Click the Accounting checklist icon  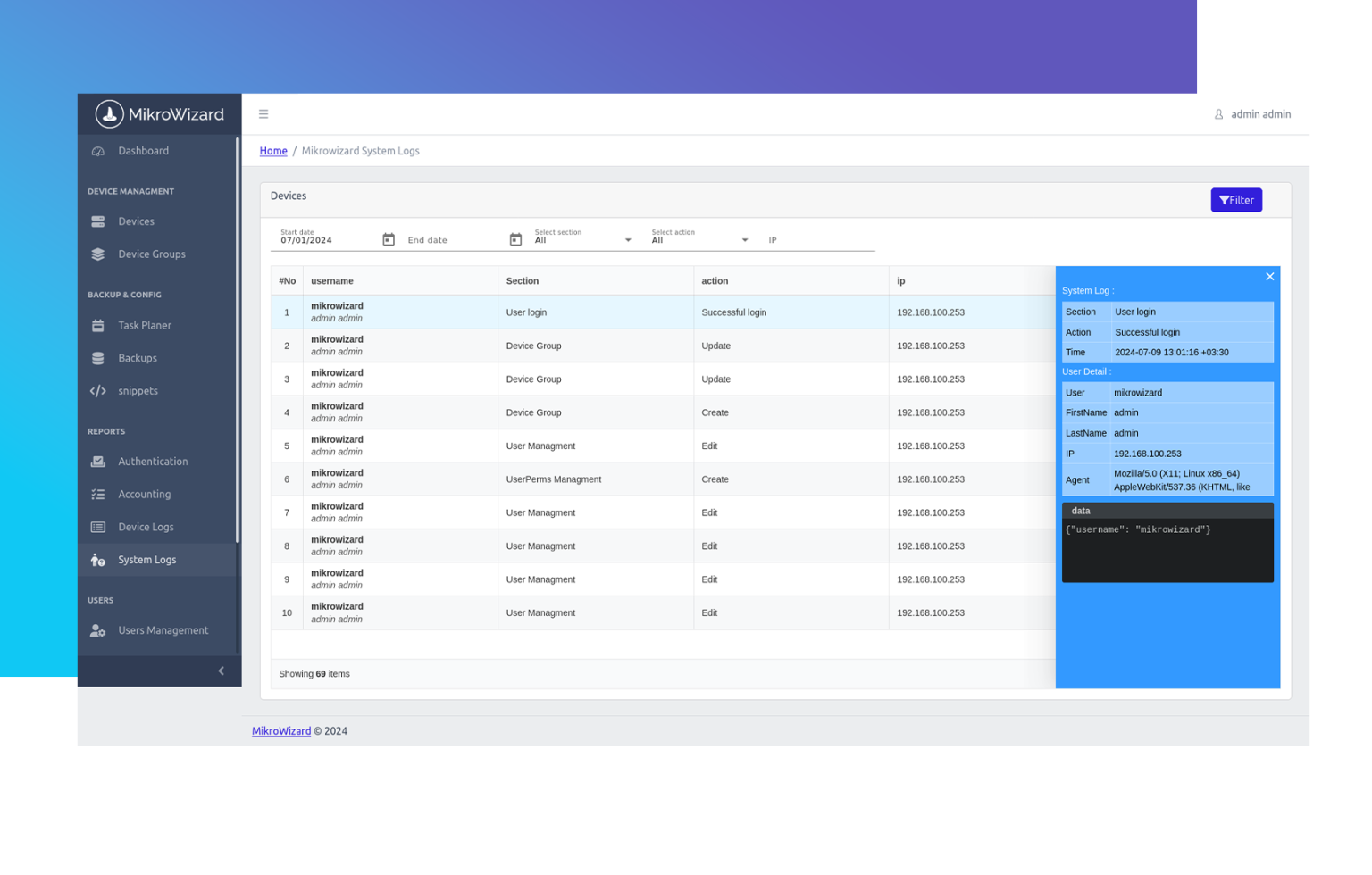click(98, 494)
